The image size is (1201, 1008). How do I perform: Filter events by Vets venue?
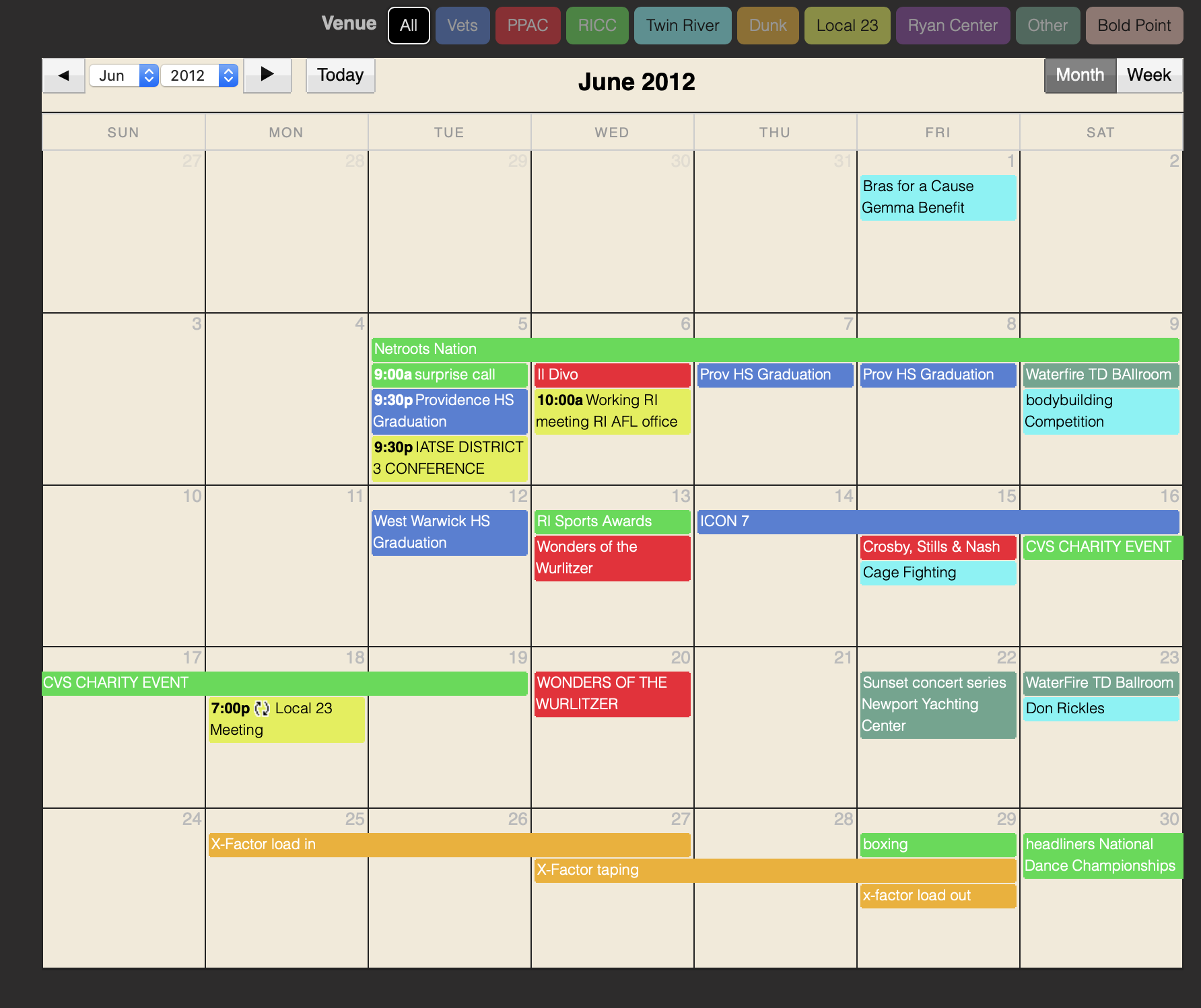tap(462, 26)
